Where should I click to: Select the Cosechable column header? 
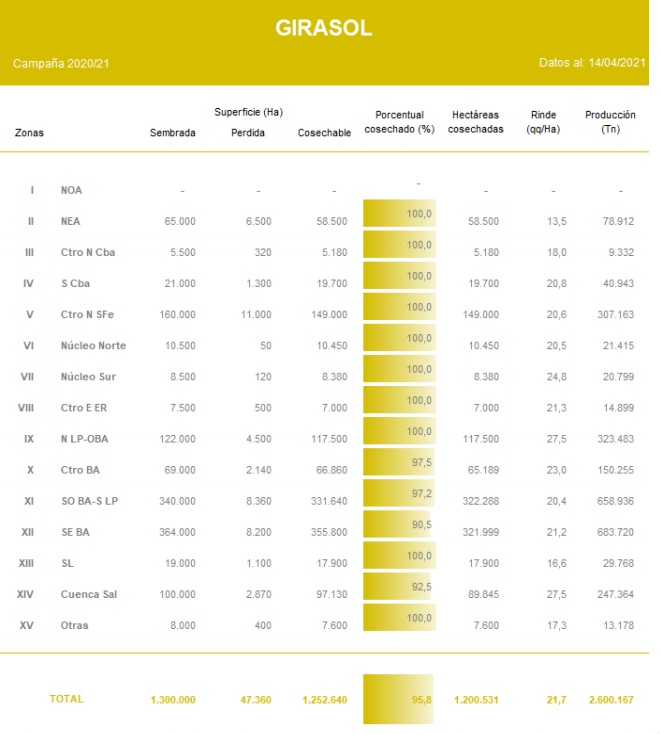[x=324, y=133]
